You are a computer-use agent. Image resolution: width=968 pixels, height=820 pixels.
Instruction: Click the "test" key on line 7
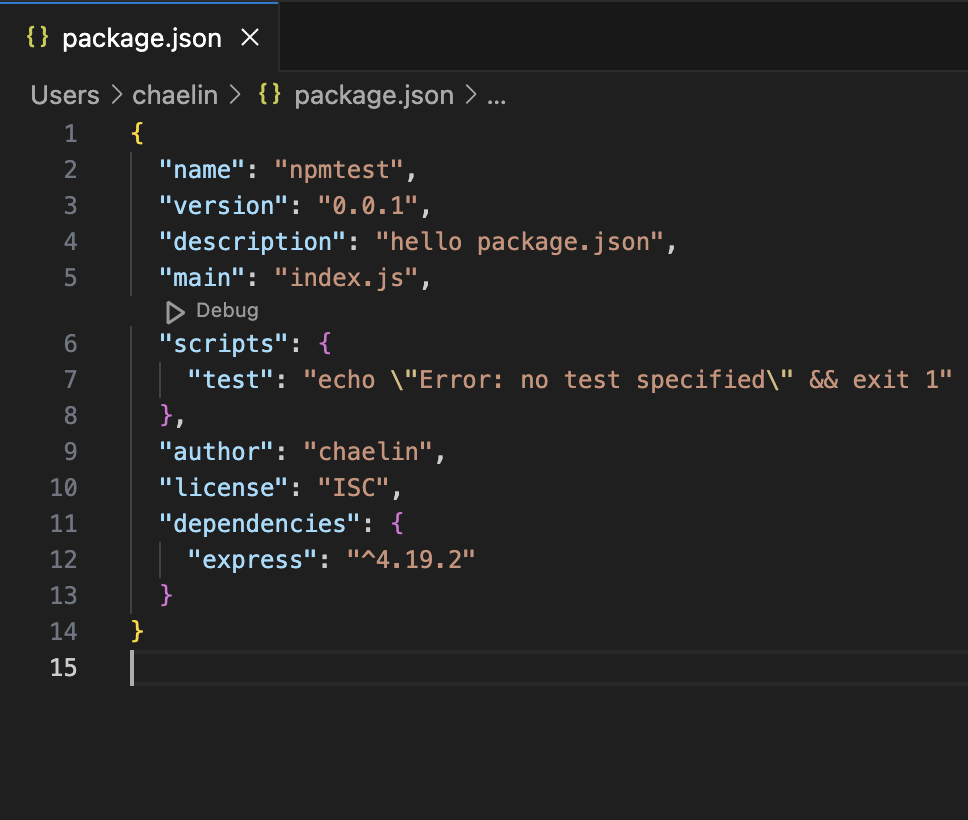tap(230, 380)
